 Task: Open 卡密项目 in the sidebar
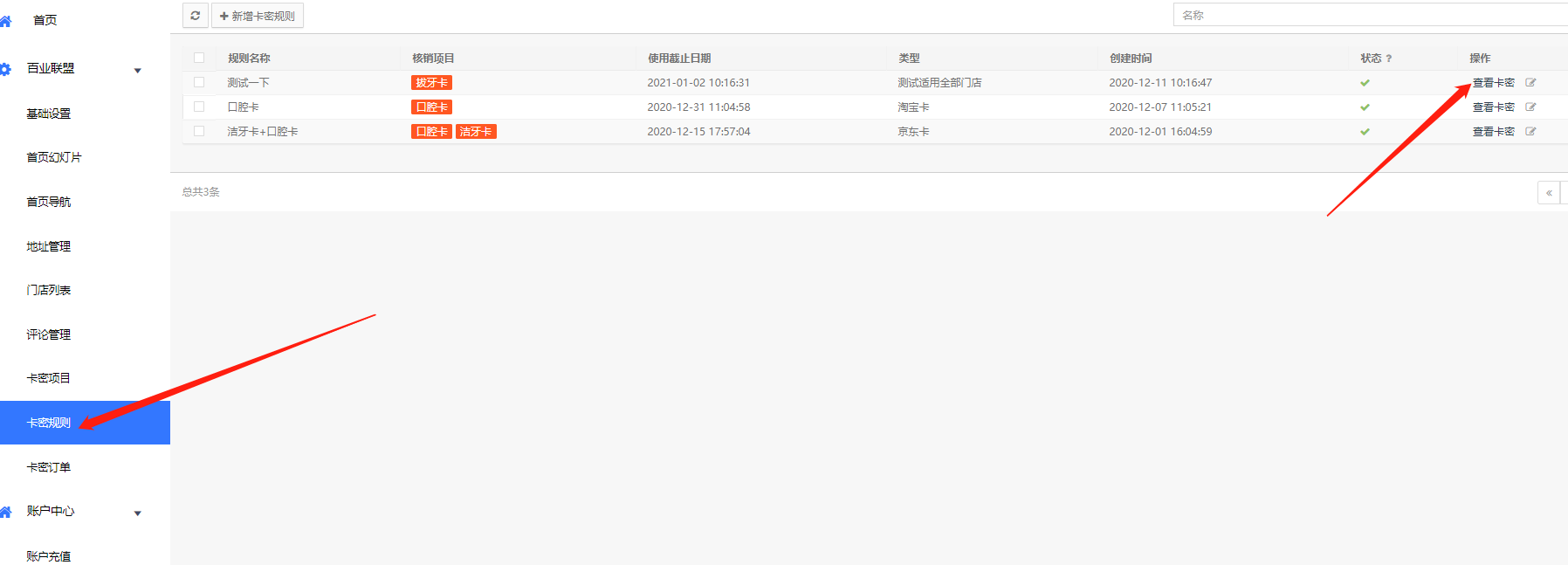[49, 378]
